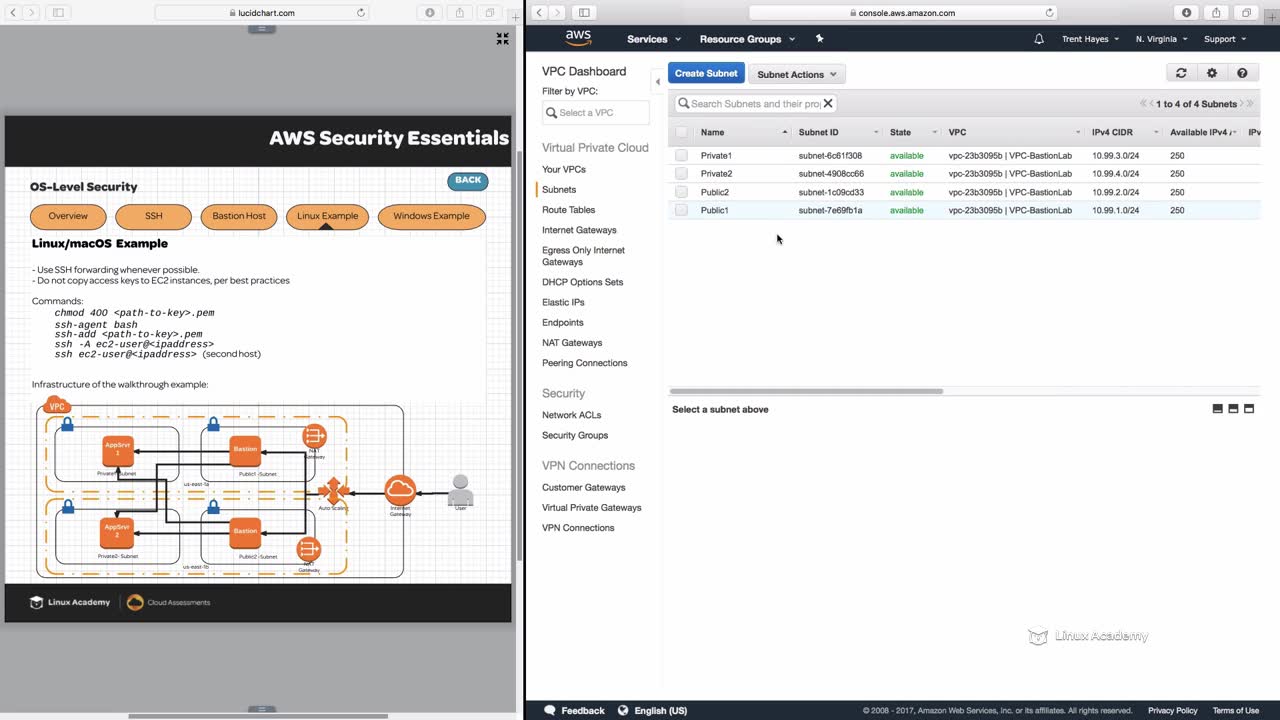Click the Internet Gateway cloud icon in diagram
1280x720 pixels.
pyautogui.click(x=400, y=490)
